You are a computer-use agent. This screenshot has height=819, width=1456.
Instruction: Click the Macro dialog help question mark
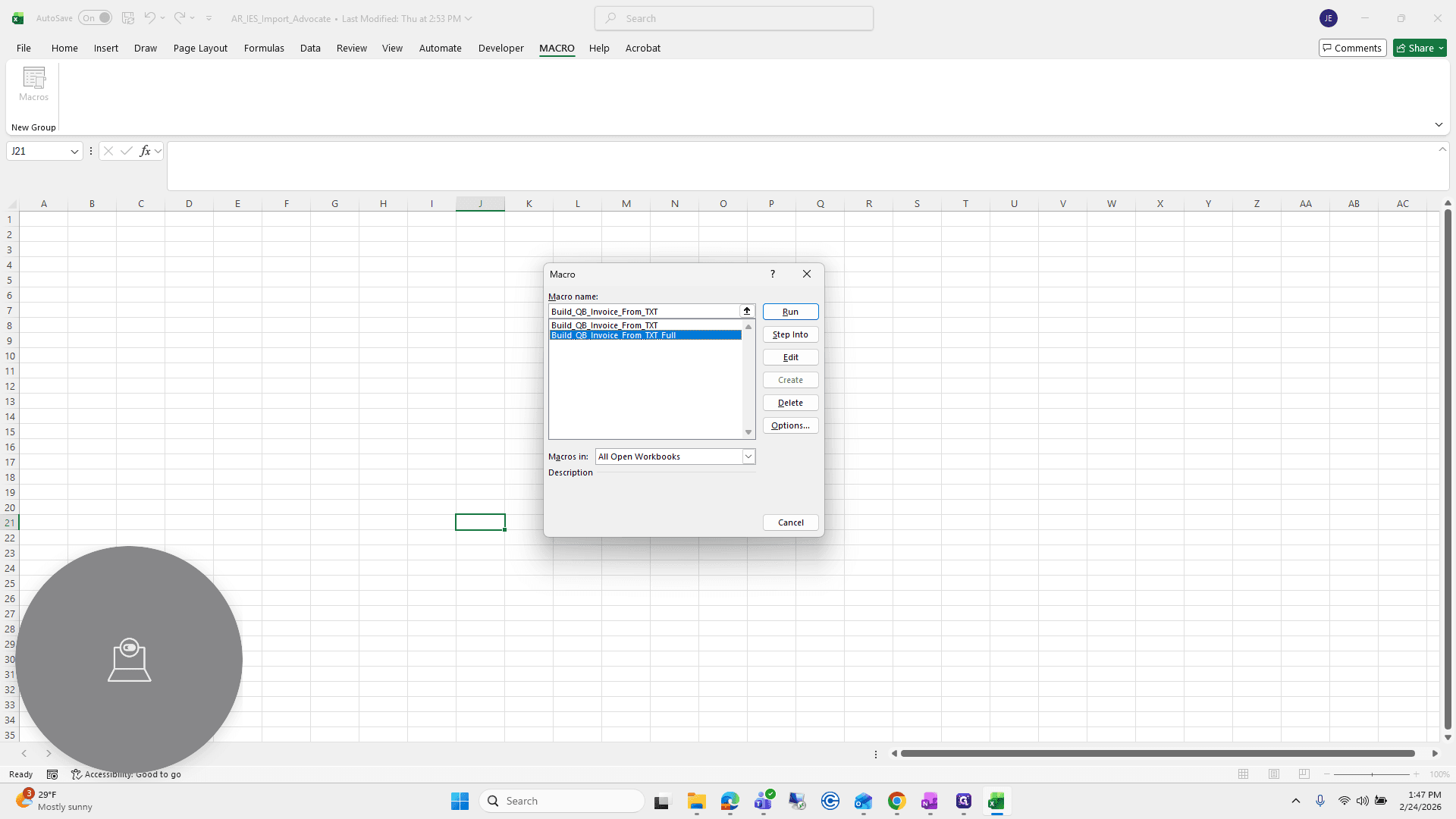pos(772,274)
